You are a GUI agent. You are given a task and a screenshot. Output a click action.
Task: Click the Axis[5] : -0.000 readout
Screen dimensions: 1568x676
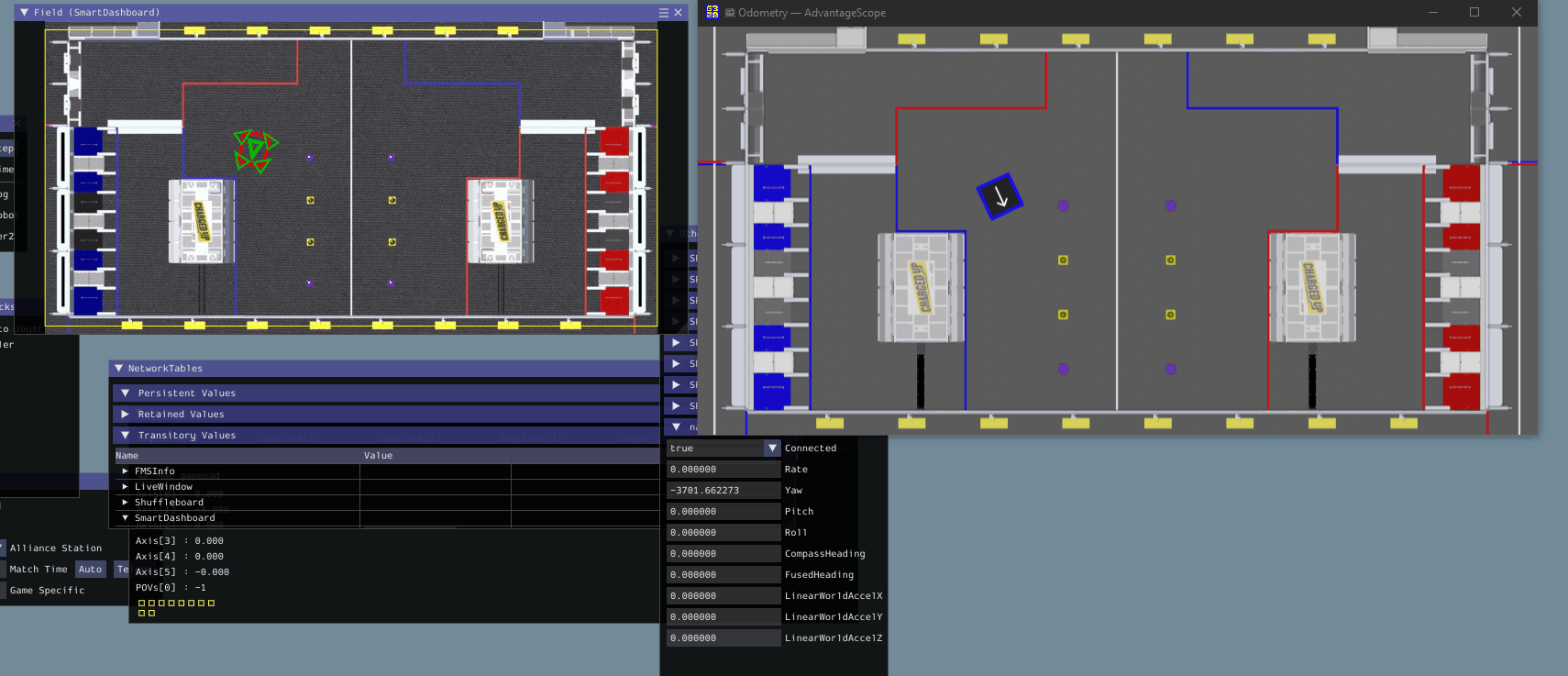182,571
